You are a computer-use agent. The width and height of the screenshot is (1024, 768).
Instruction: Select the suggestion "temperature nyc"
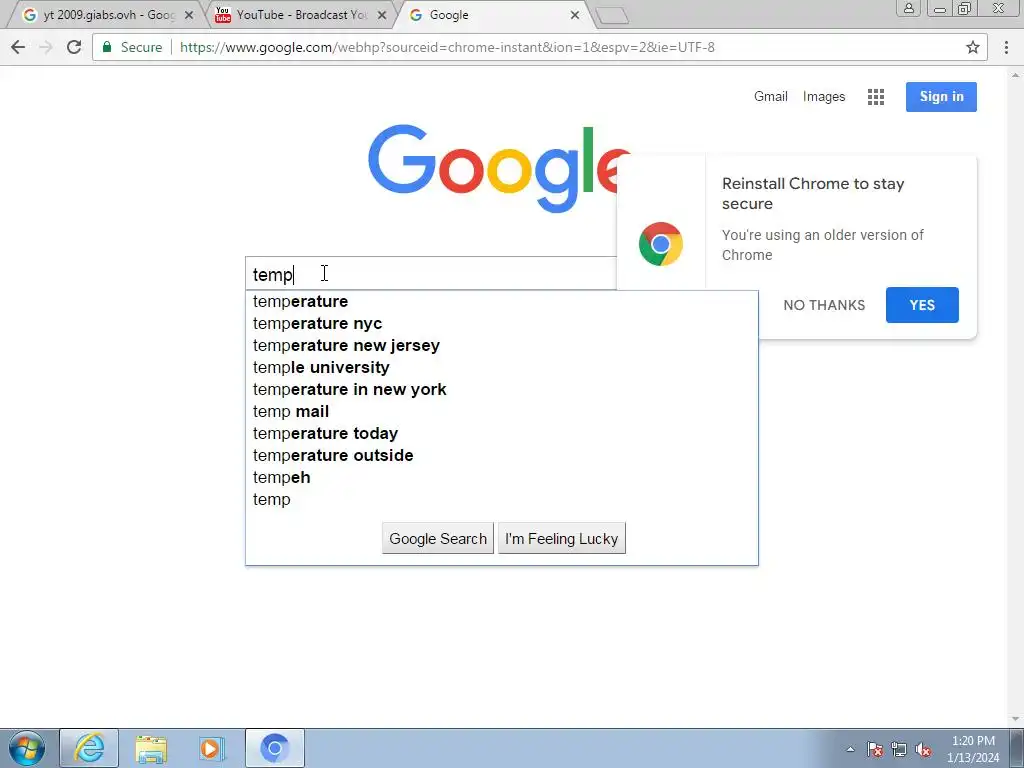click(x=502, y=323)
